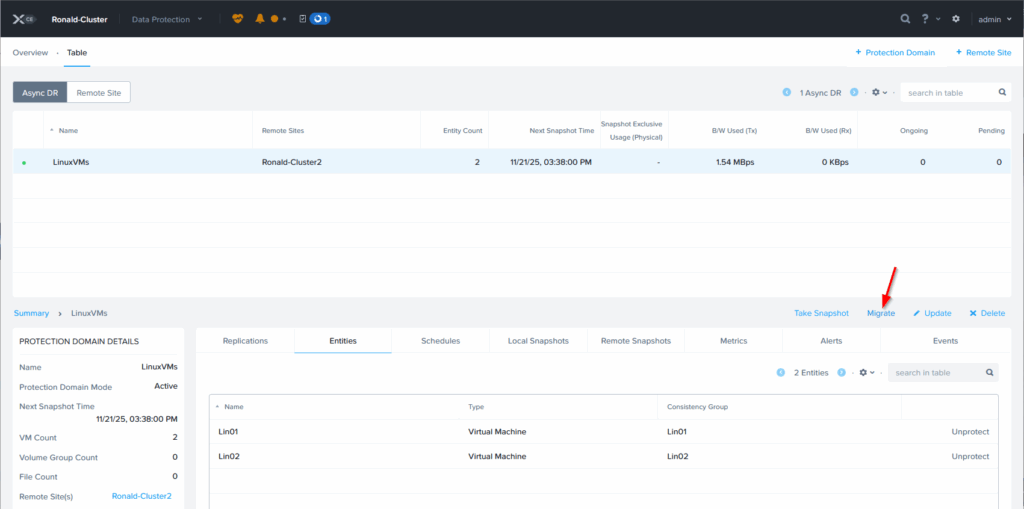Go to next page of Entities list
This screenshot has width=1024, height=509.
pyautogui.click(x=840, y=373)
